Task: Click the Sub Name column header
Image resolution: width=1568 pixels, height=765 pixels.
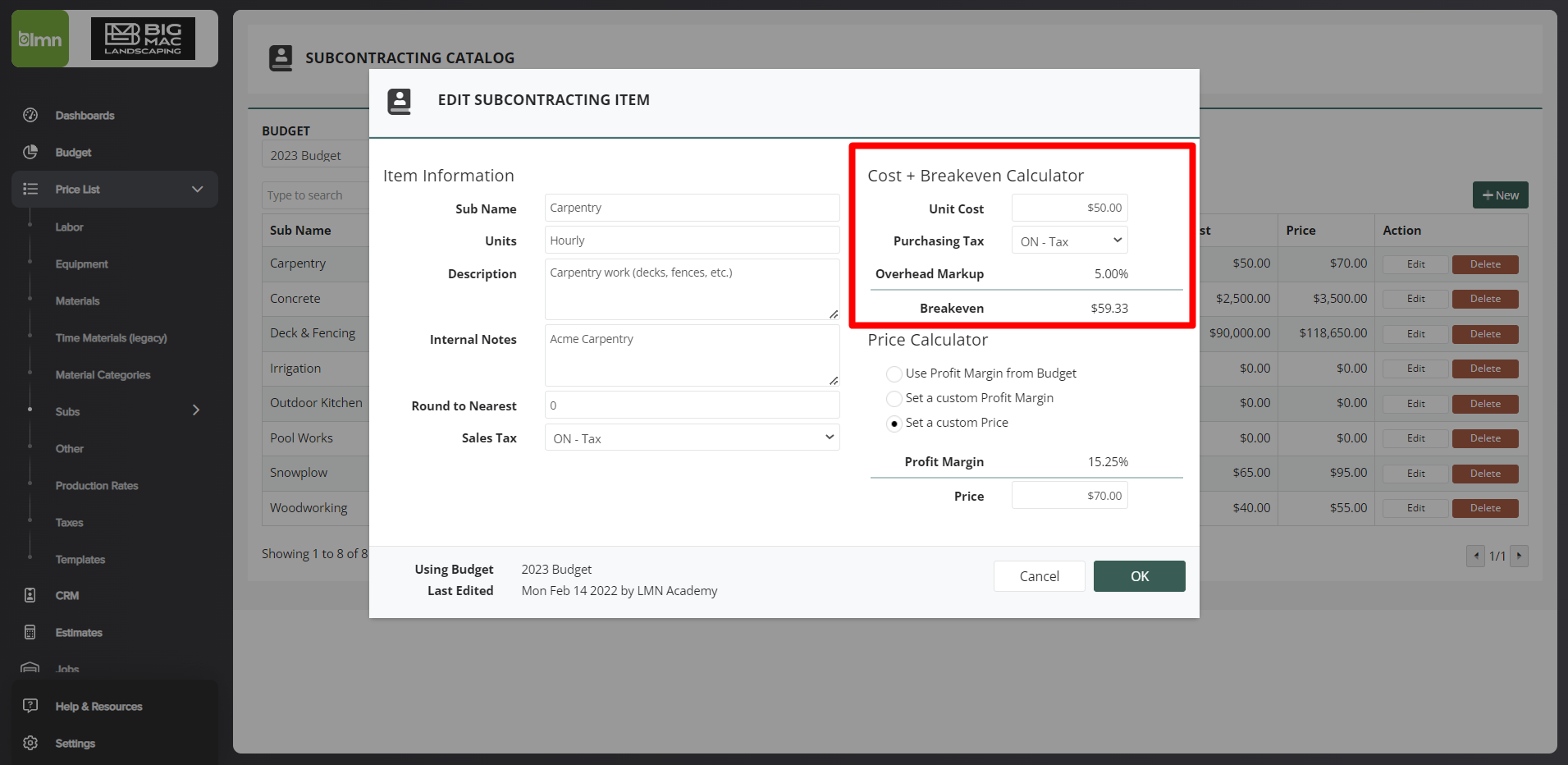Action: coord(300,231)
